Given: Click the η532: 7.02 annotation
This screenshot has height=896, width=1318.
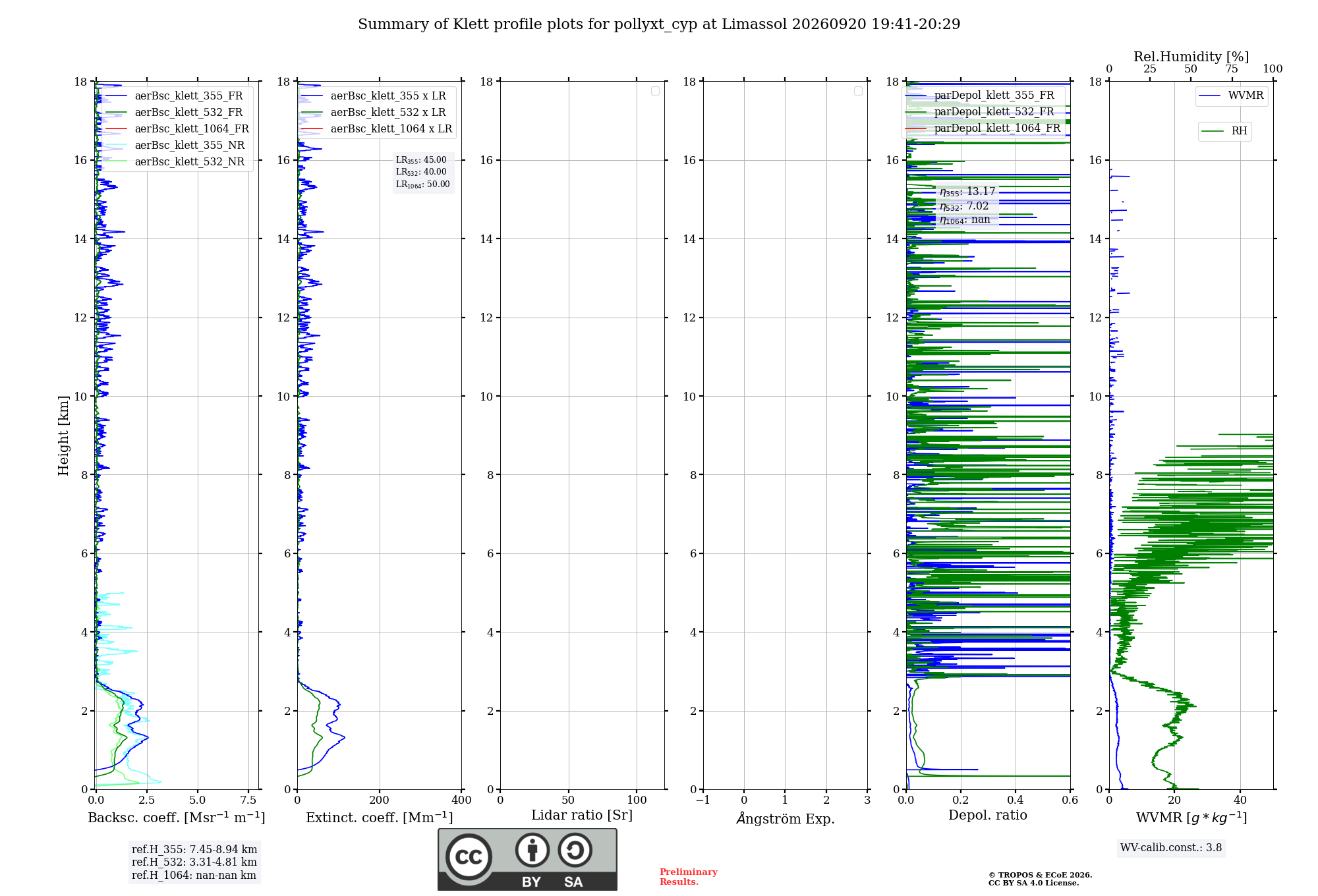Looking at the screenshot, I should [964, 206].
